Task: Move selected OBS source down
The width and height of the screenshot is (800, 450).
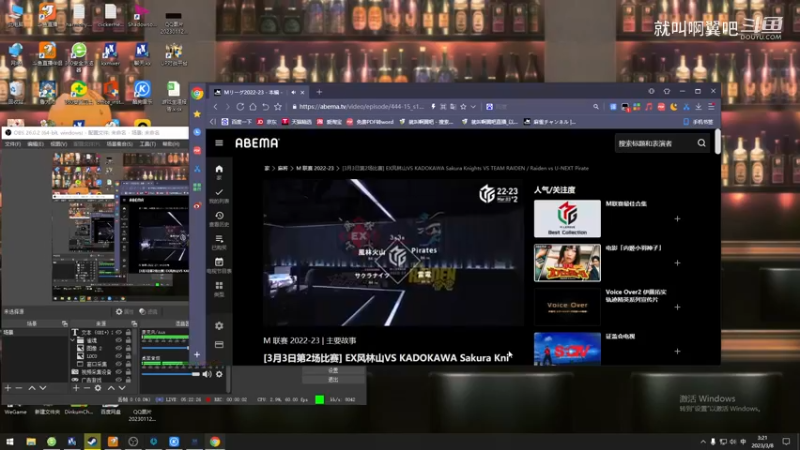Action: click(121, 388)
